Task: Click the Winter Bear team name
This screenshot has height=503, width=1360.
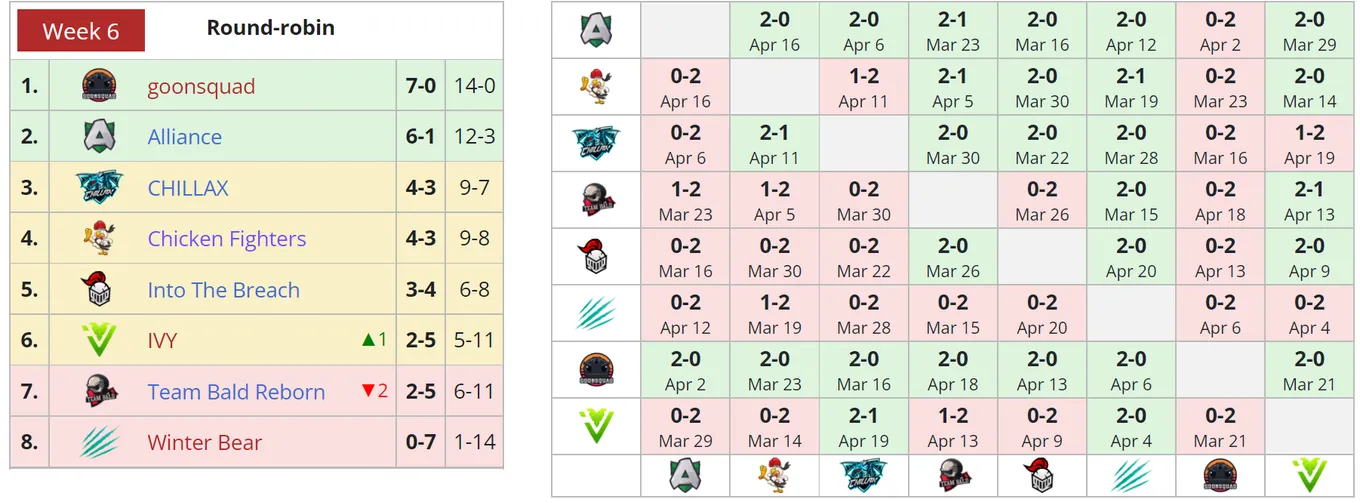Action: pyautogui.click(x=205, y=443)
